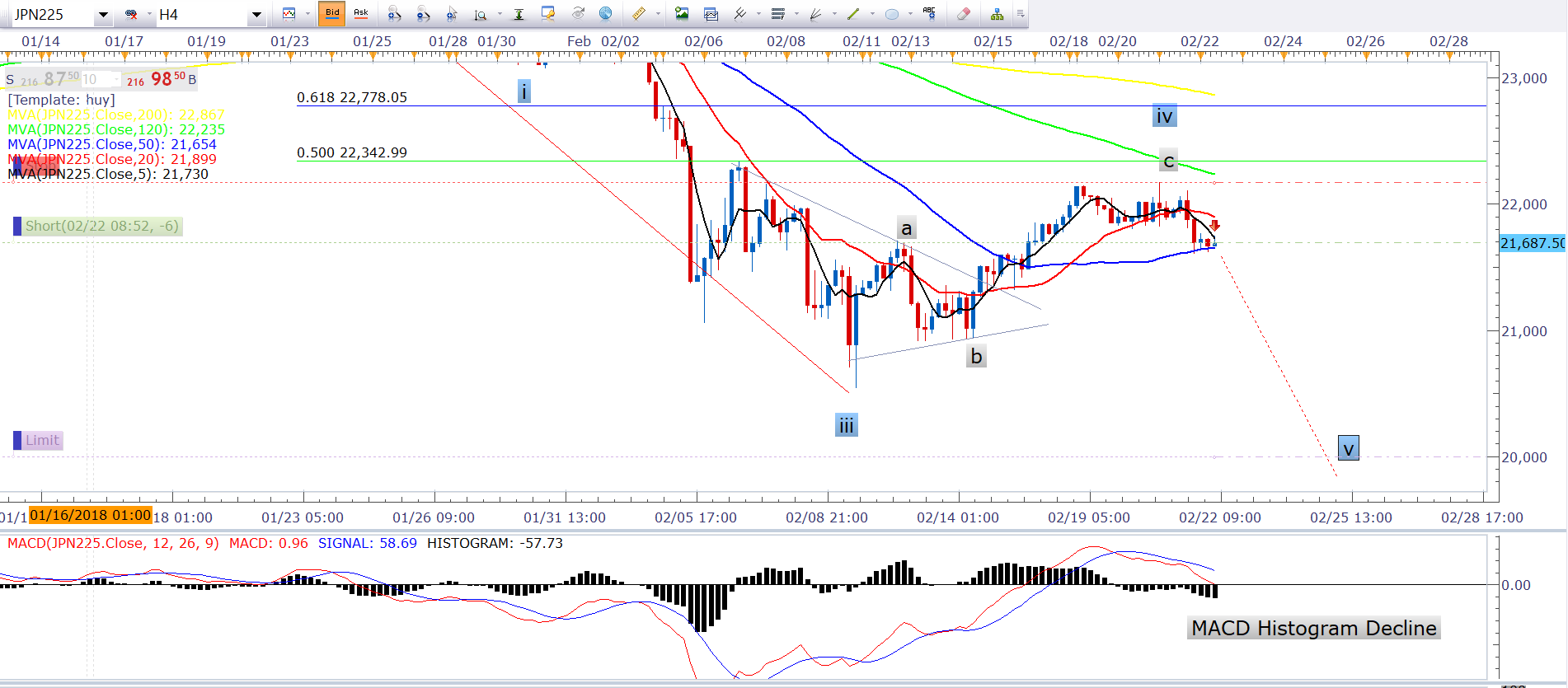Click the zoom out magnifier icon

tap(423, 14)
